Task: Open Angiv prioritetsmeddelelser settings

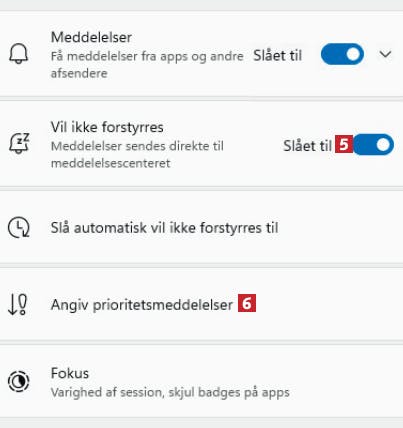Action: (201, 304)
